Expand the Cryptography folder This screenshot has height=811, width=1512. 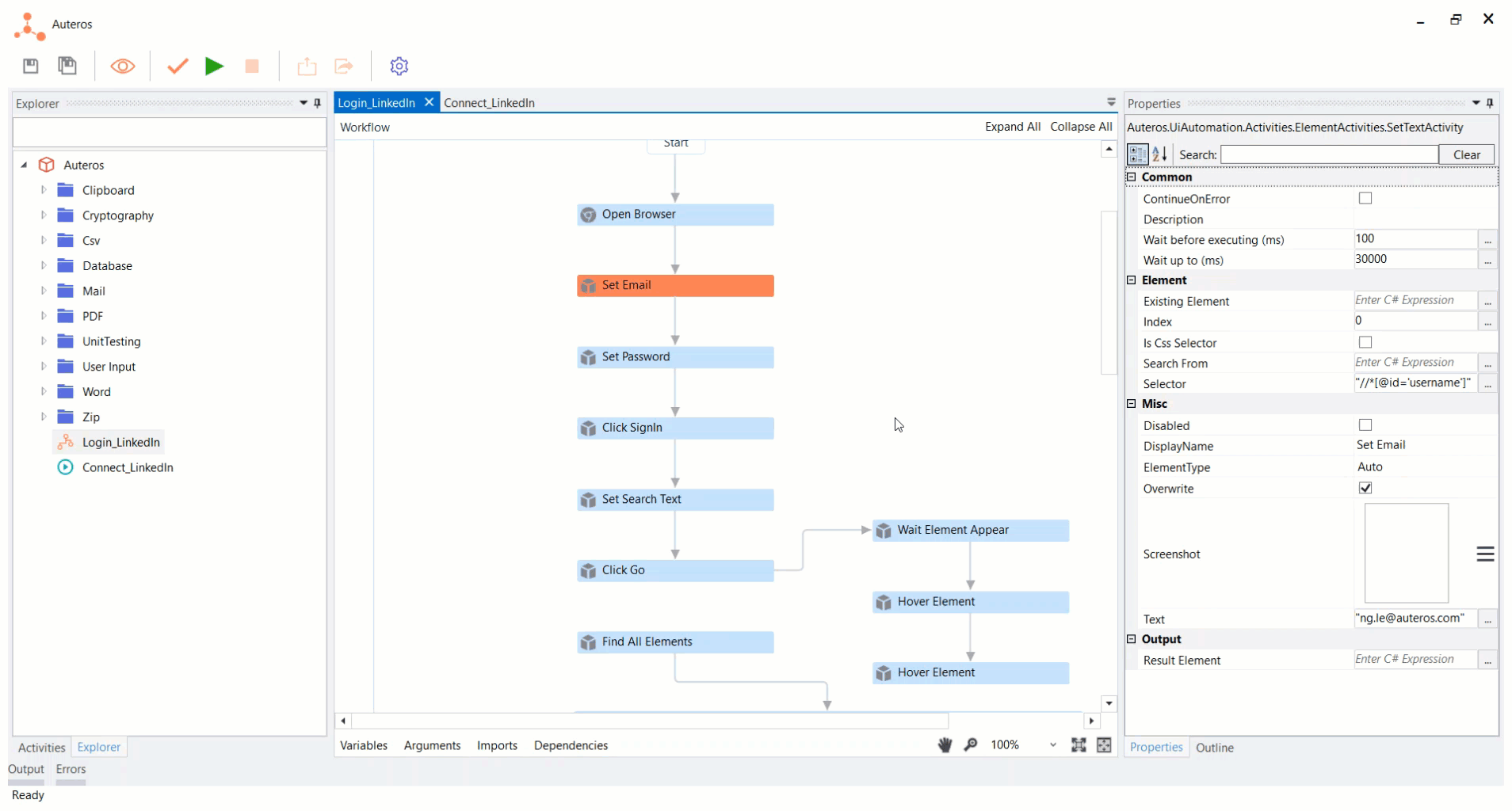(44, 215)
